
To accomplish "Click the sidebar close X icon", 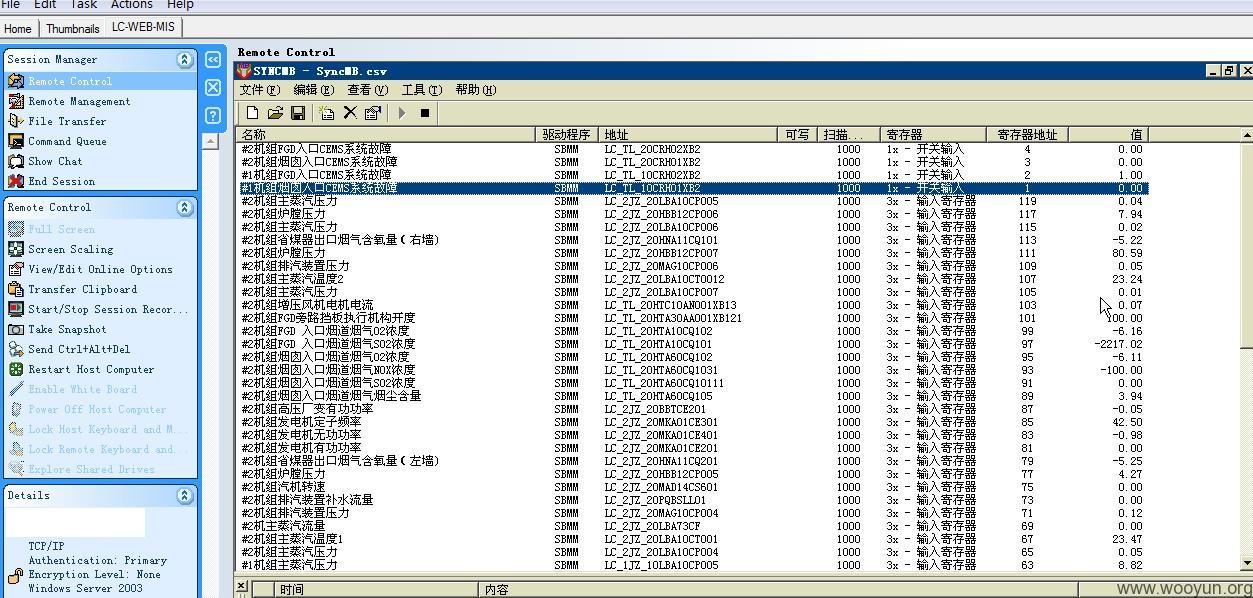I will click(x=213, y=88).
